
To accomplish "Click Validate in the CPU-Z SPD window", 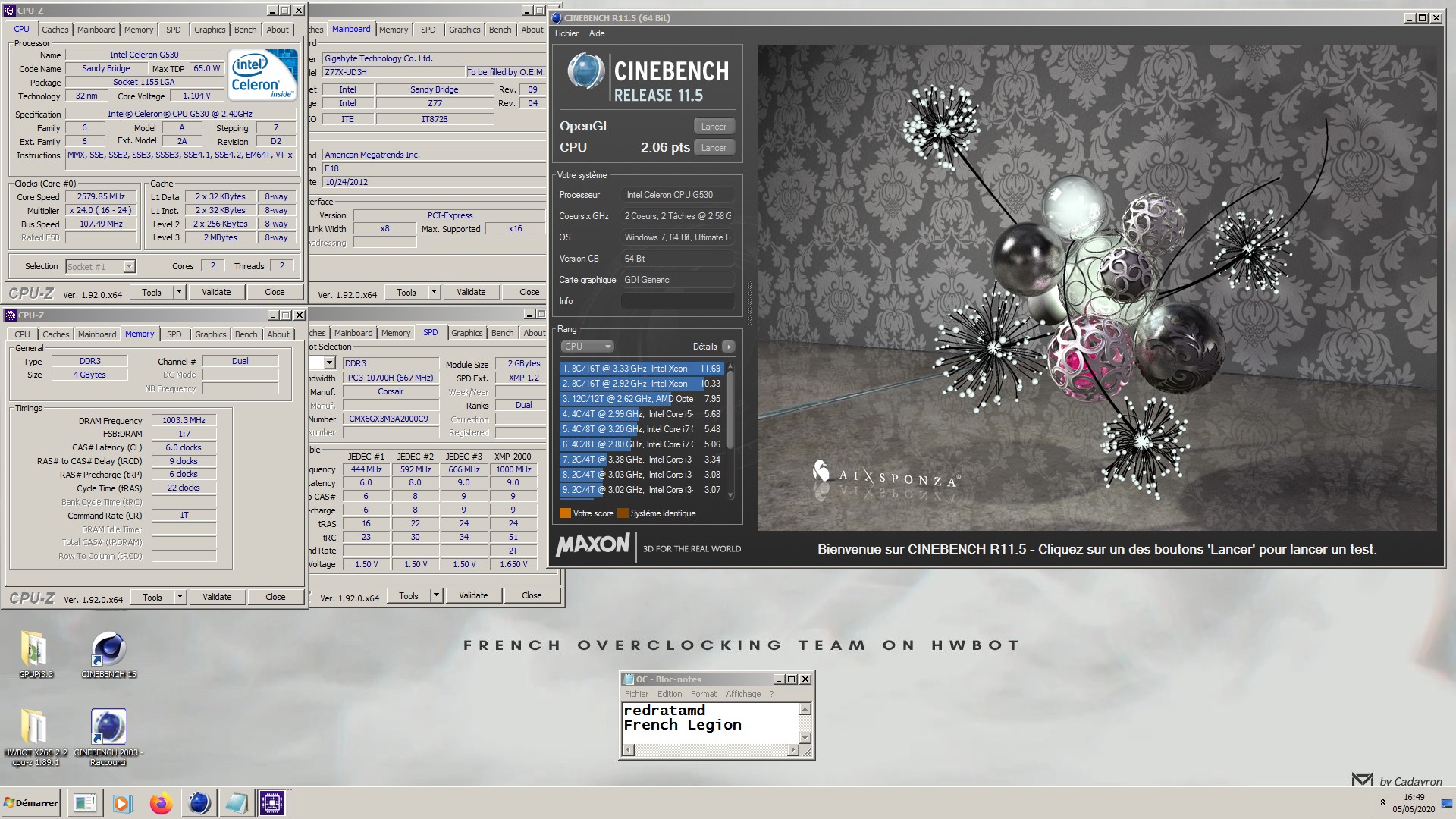I will [x=473, y=595].
